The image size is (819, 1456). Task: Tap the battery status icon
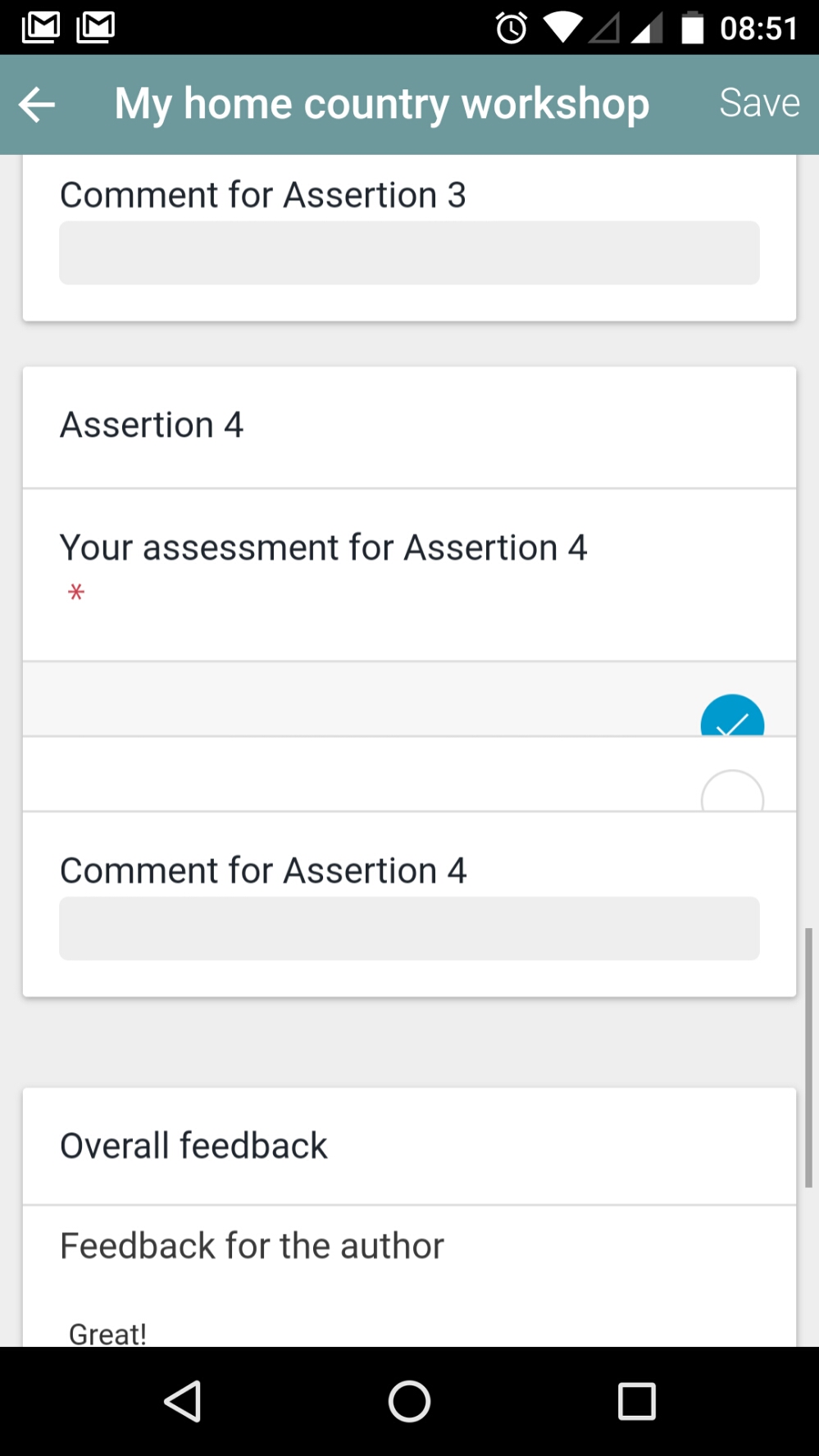pyautogui.click(x=693, y=28)
